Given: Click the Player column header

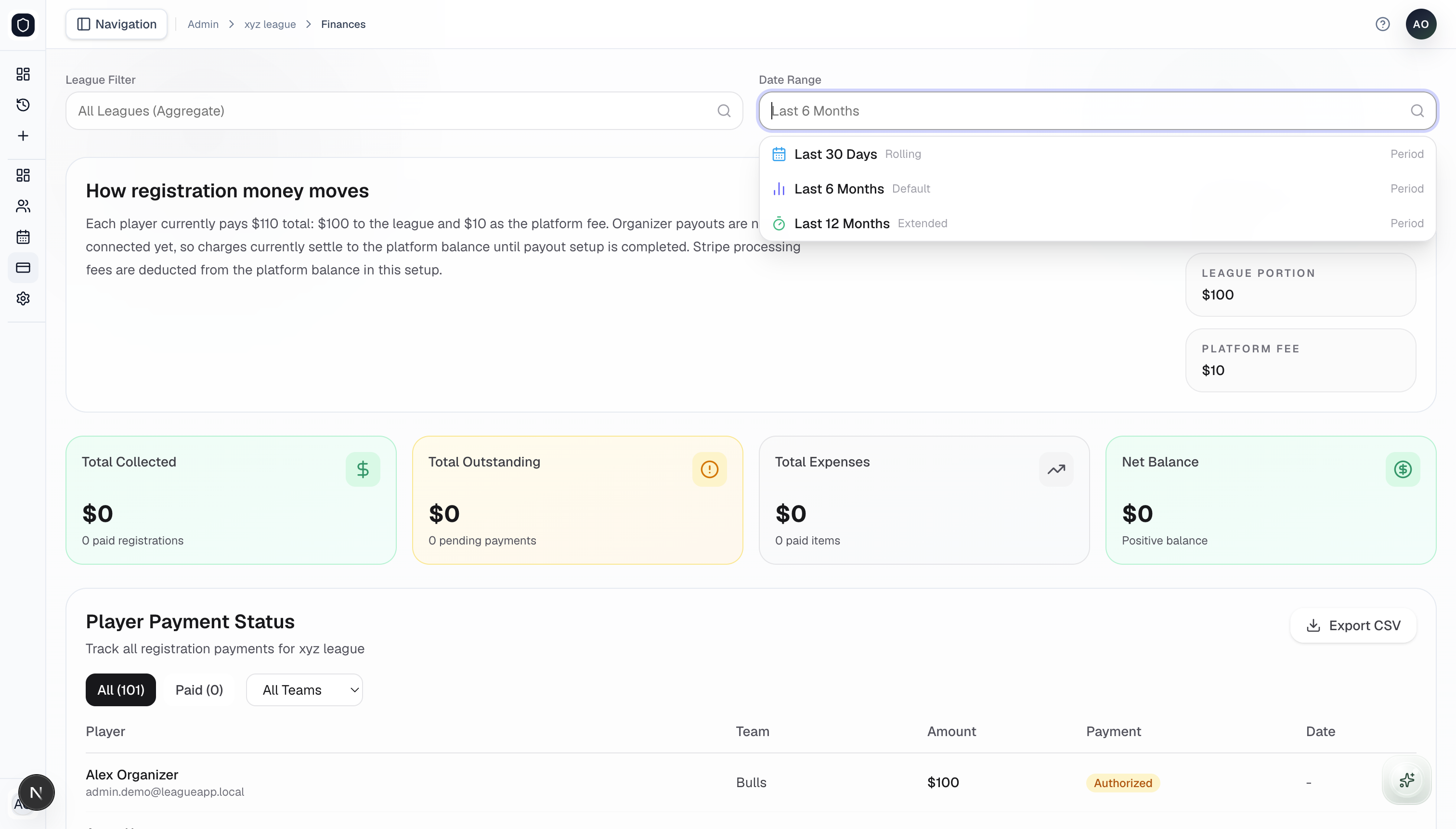Looking at the screenshot, I should click(x=105, y=731).
